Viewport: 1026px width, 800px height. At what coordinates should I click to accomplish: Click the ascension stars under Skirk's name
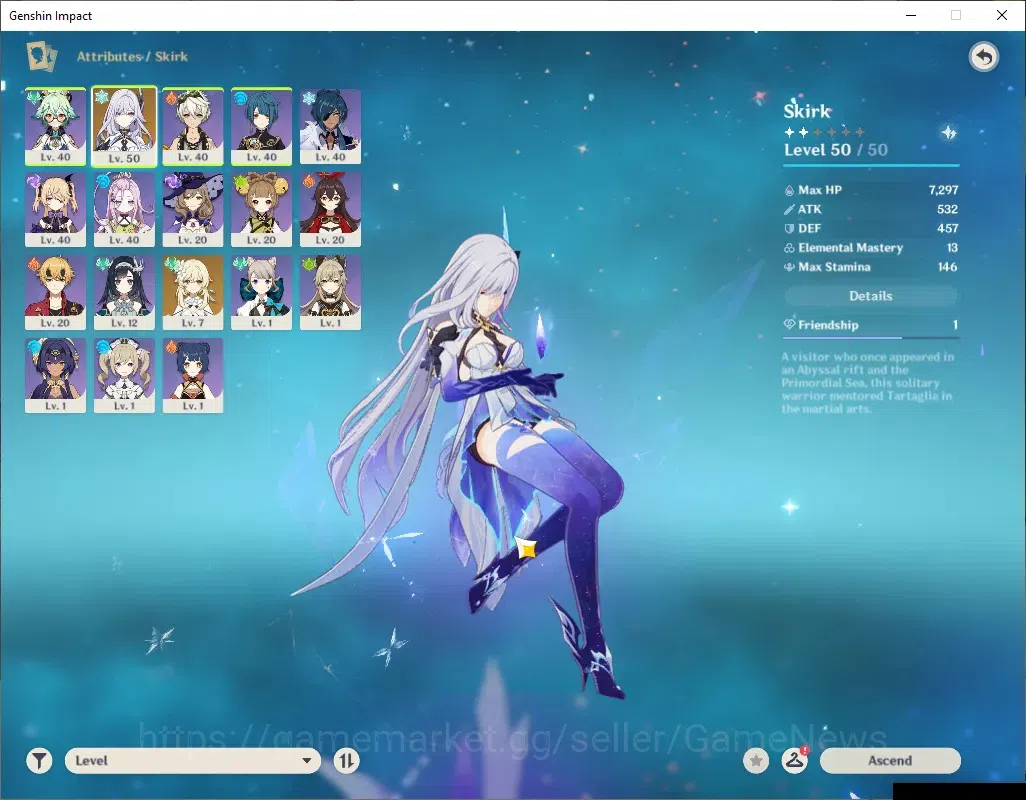824,132
